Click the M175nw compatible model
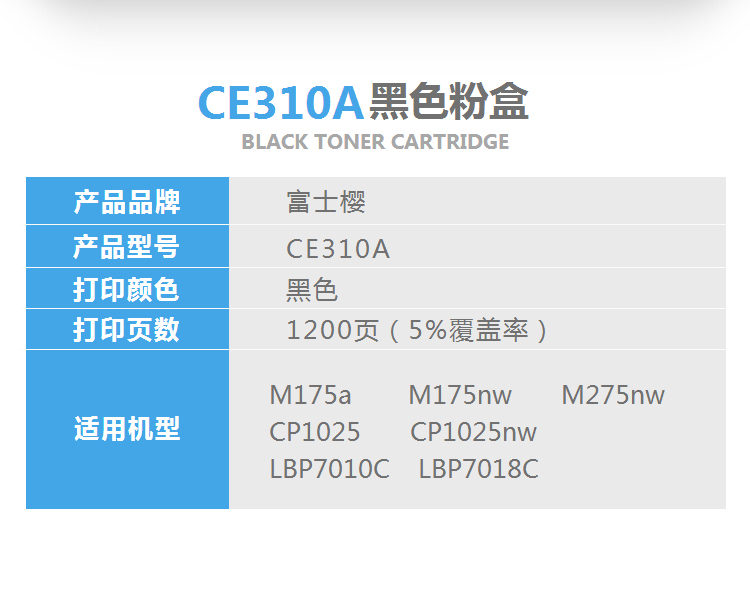The height and width of the screenshot is (600, 750). 460,396
